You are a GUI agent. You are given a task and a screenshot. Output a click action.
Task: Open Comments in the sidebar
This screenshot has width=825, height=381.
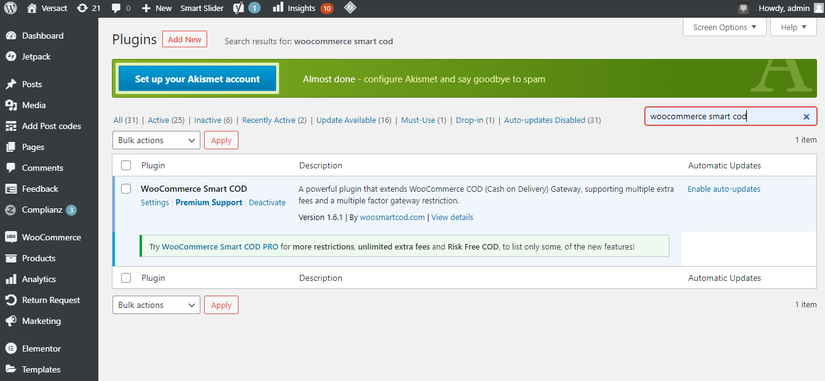tap(43, 168)
